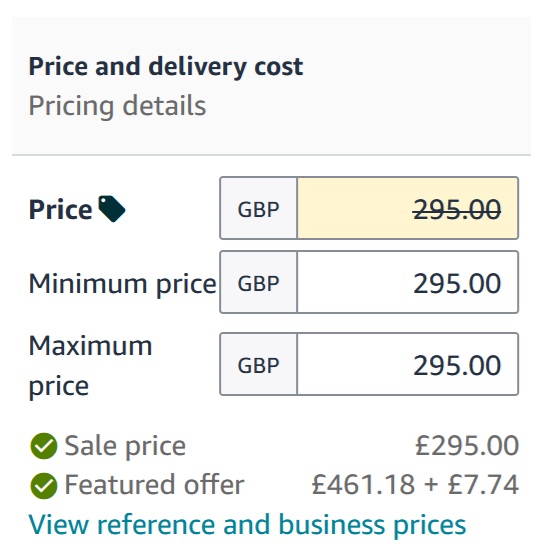Click the Maximum price input field
This screenshot has height=555, width=534.
(408, 364)
